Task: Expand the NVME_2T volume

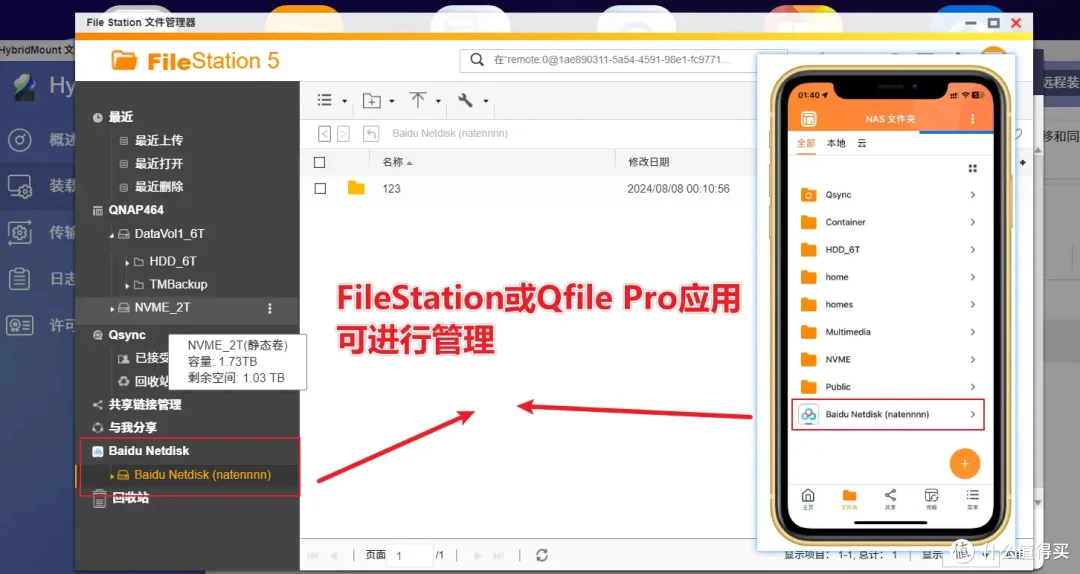Action: (112, 309)
